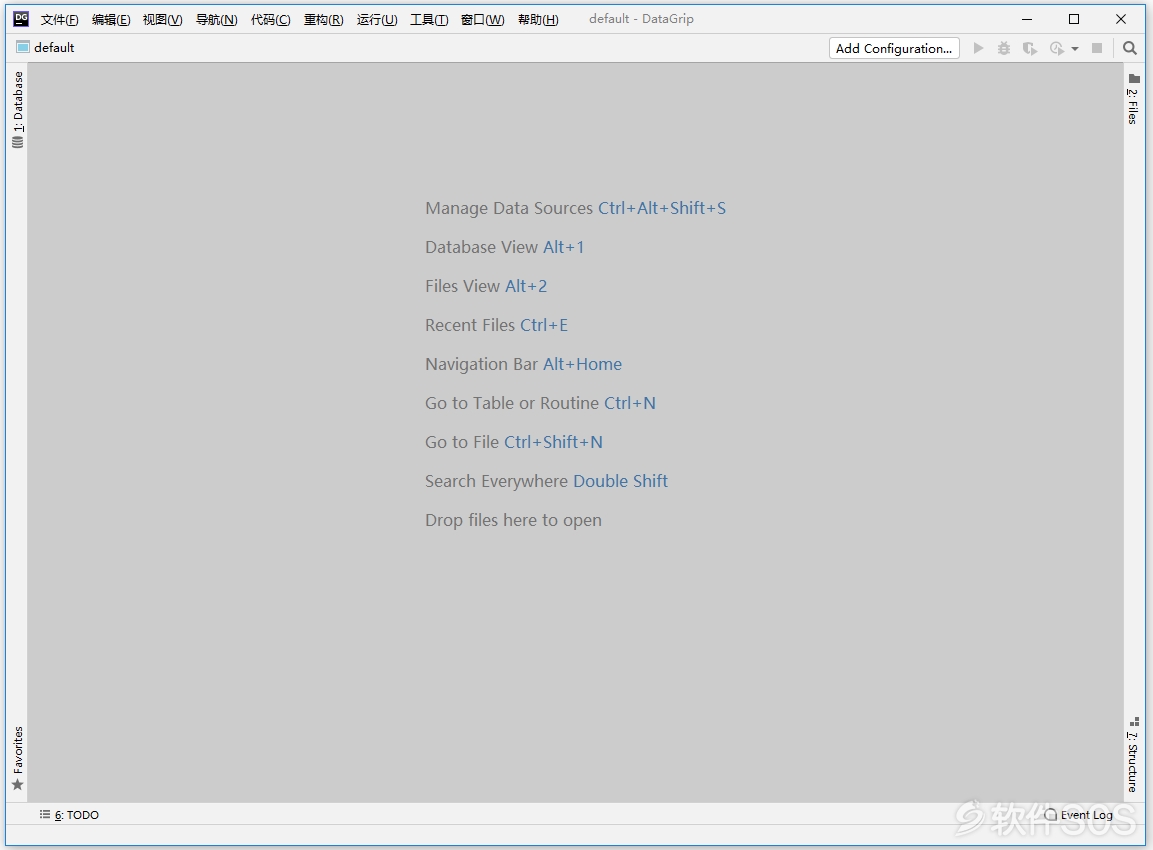
Task: Open the 窗口(W) menu
Action: coord(482,20)
